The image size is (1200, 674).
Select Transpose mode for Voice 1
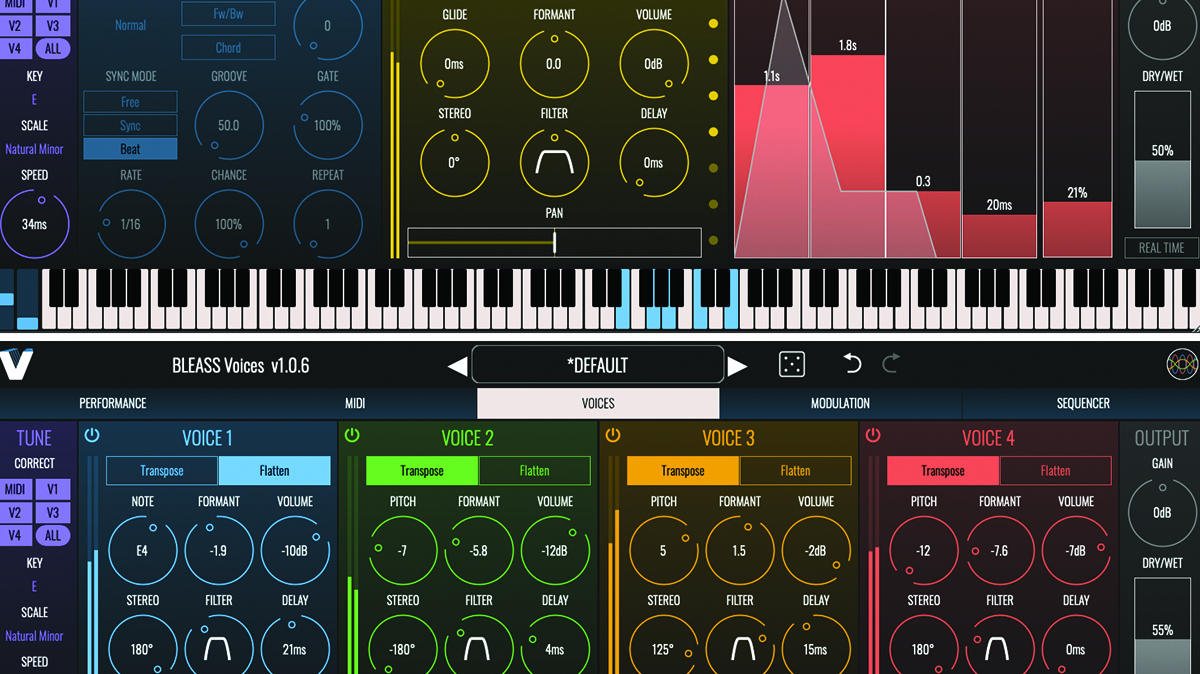coord(162,471)
